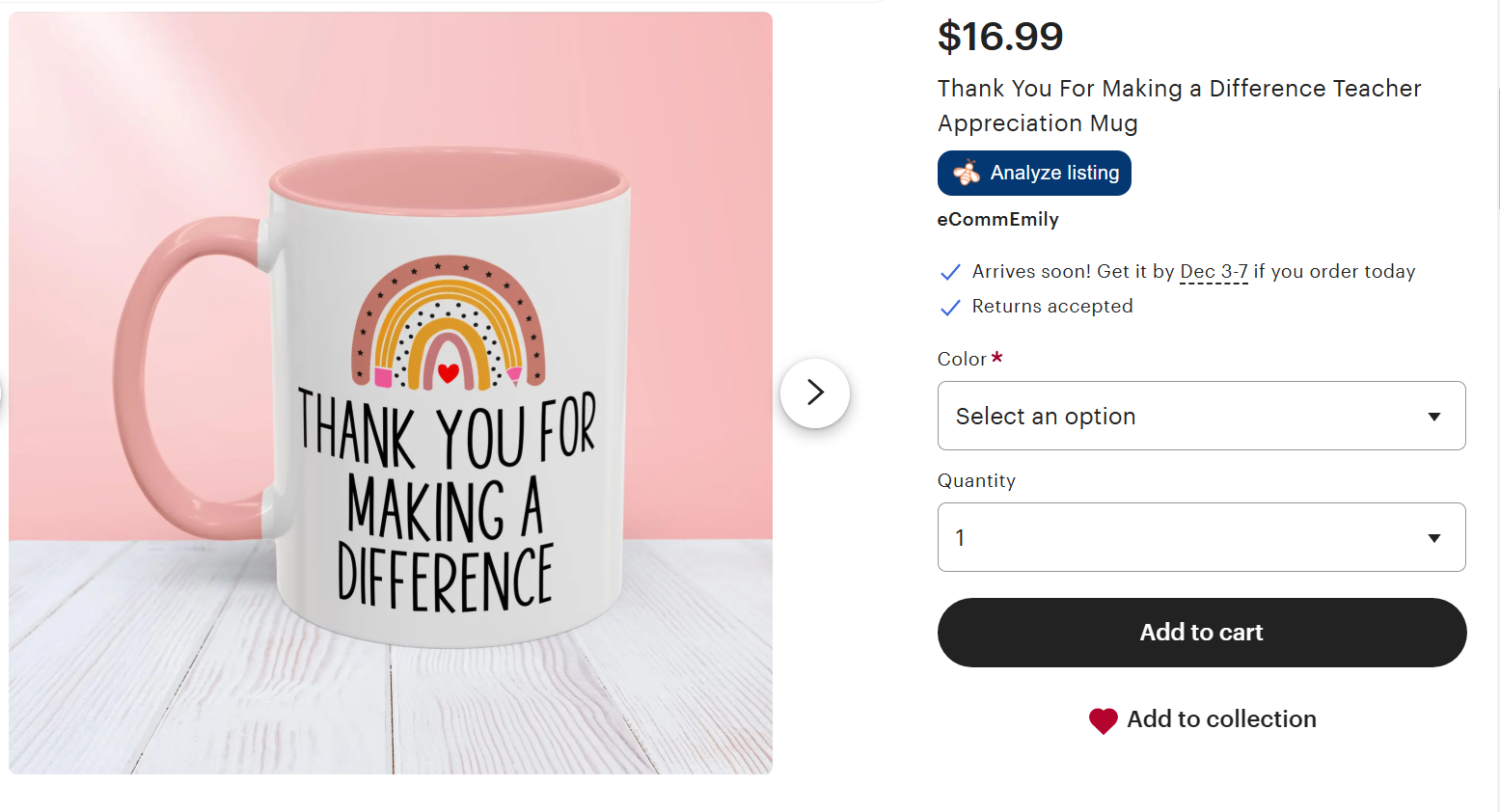The image size is (1500, 812).
Task: Click the Quantity dropdown's arrow indicator
Action: tap(1434, 538)
